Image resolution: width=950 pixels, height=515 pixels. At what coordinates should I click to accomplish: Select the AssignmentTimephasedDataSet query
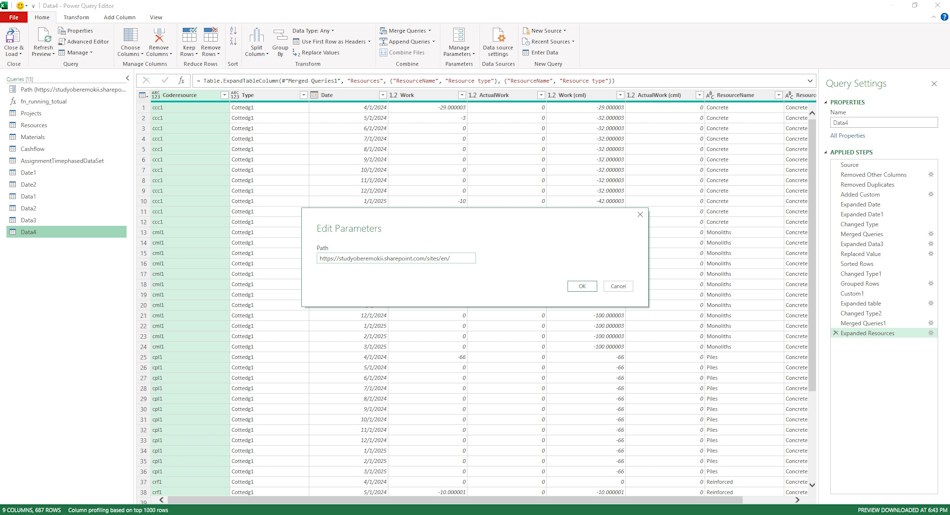pyautogui.click(x=66, y=161)
